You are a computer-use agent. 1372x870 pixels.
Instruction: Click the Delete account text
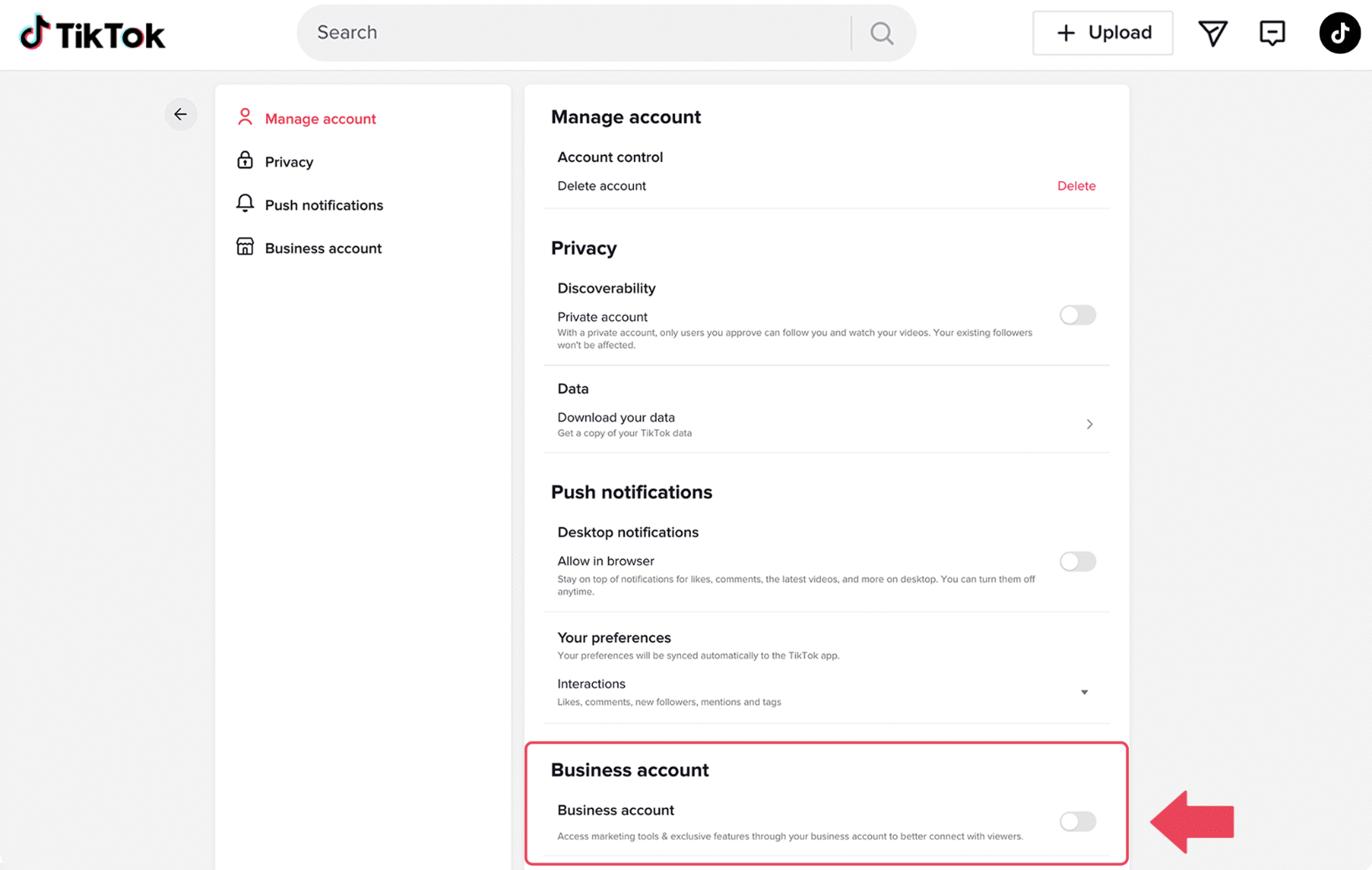601,186
